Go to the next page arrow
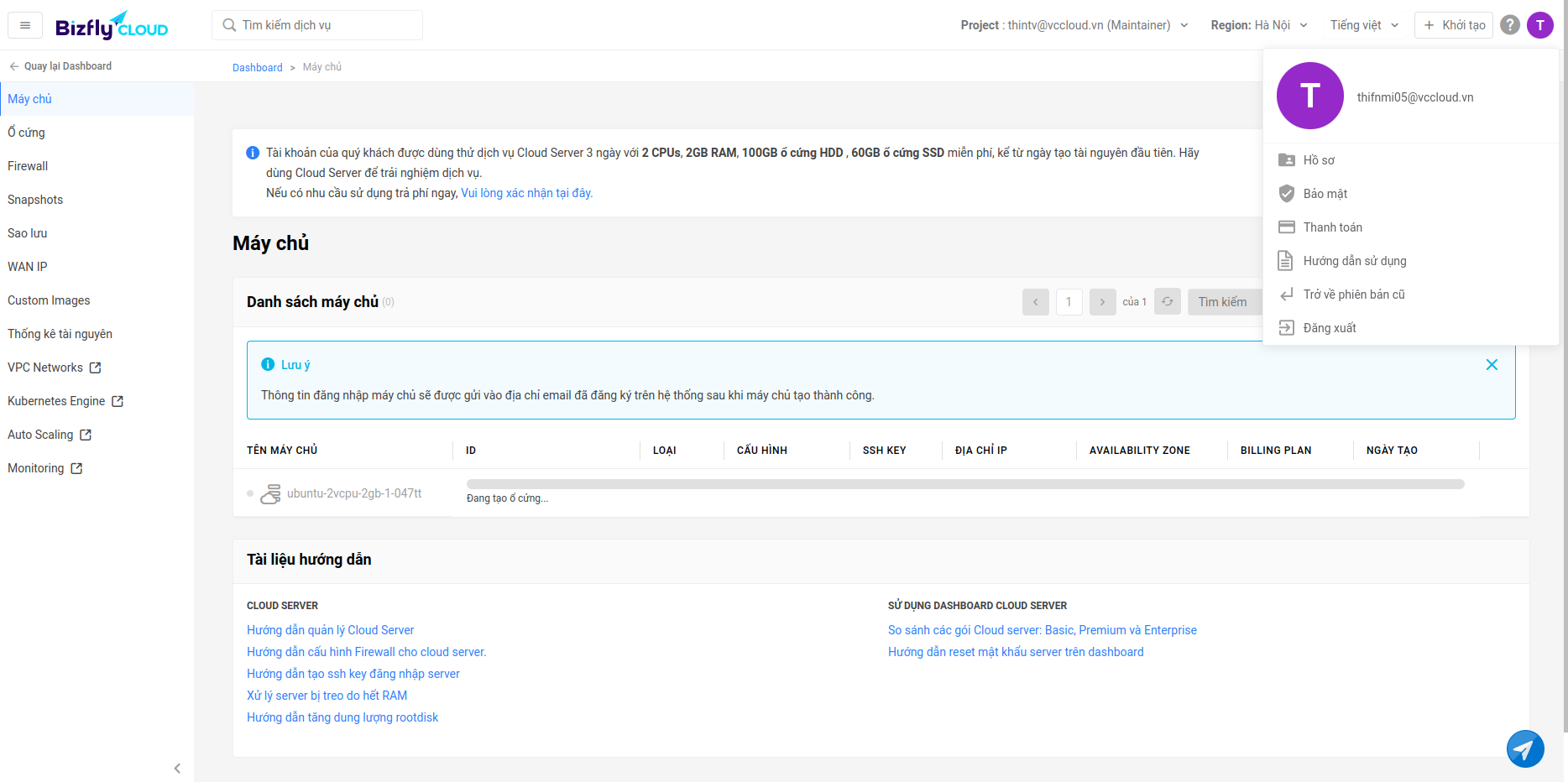Viewport: 1568px width, 782px height. (x=1103, y=302)
